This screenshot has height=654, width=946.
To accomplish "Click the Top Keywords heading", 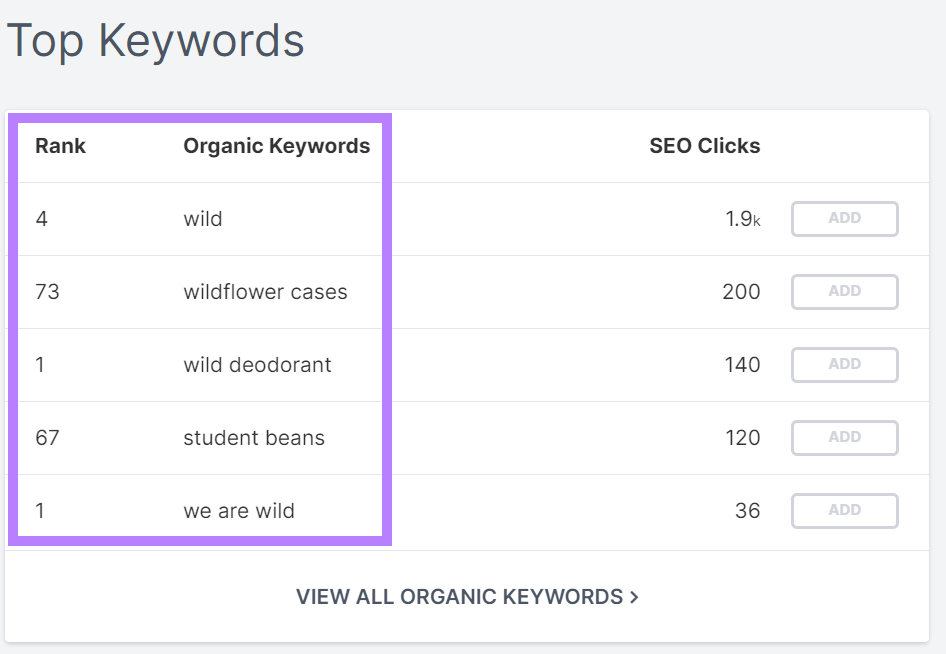I will click(156, 40).
